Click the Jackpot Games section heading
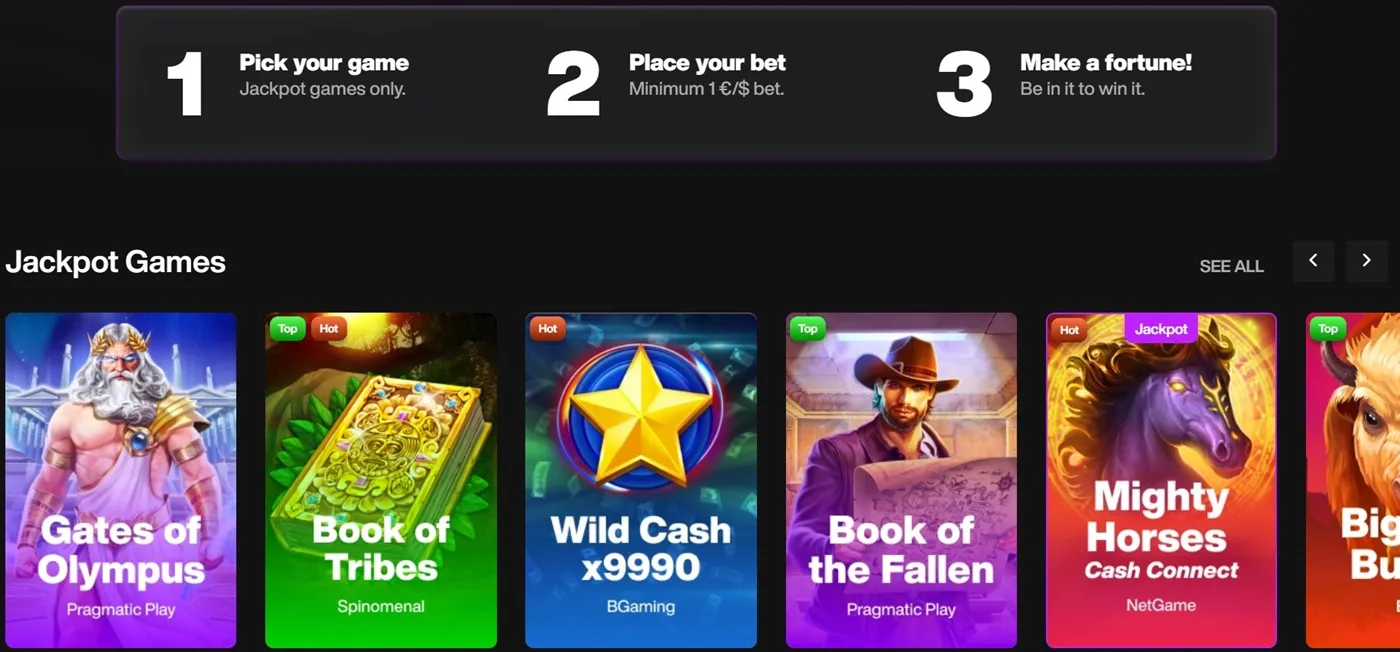 tap(116, 262)
